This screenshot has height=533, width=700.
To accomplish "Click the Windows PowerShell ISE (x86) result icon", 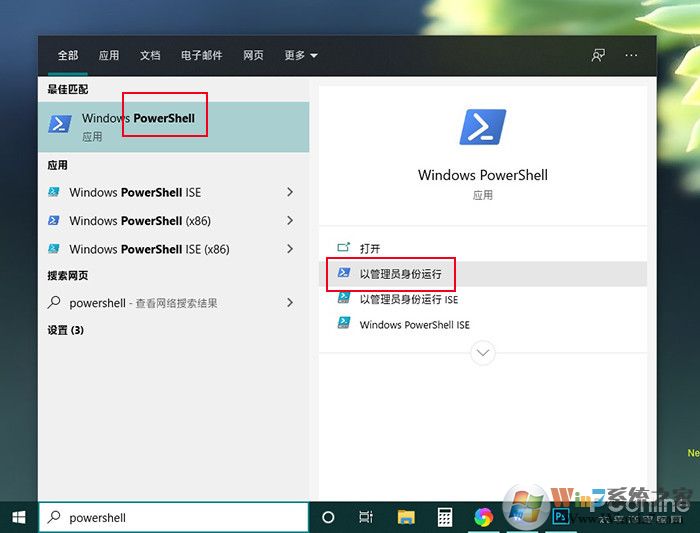I will tap(54, 249).
